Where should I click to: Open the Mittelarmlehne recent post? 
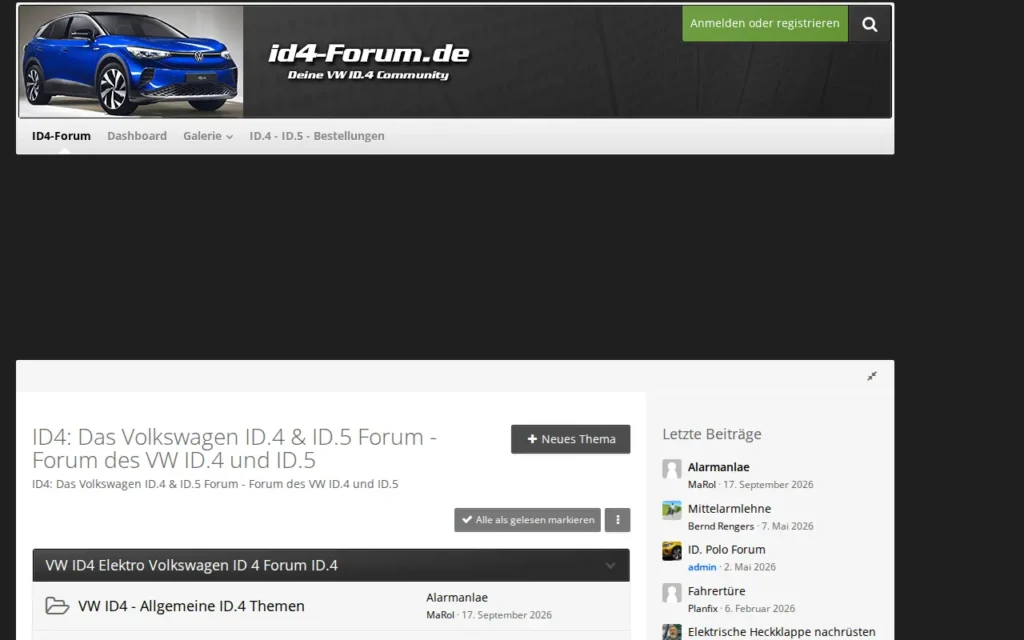(x=729, y=509)
